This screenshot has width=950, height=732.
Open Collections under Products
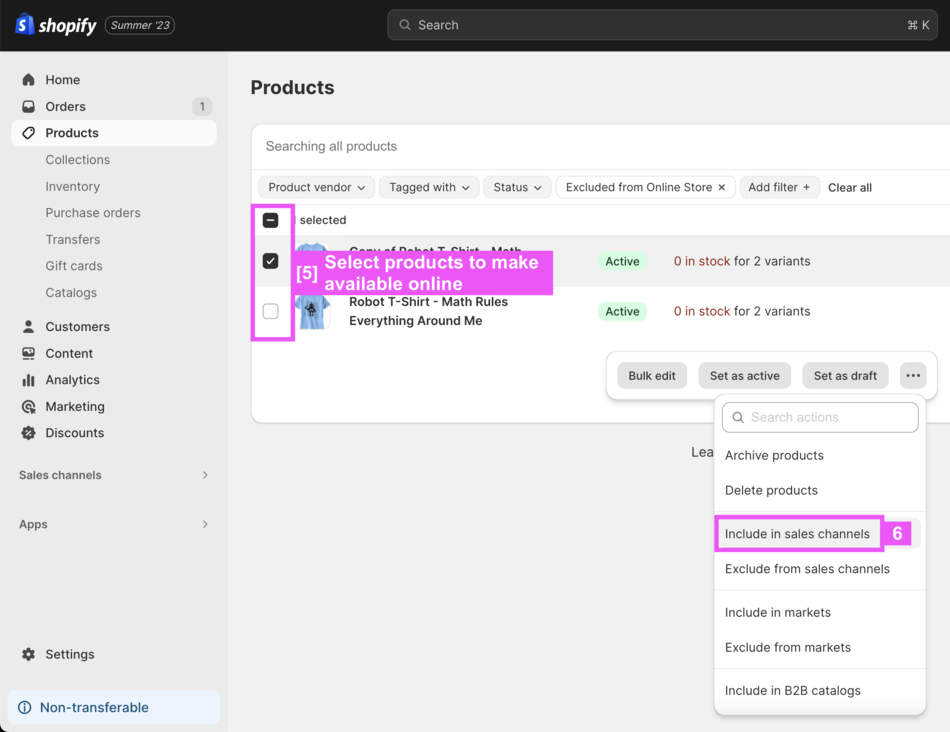(x=78, y=160)
